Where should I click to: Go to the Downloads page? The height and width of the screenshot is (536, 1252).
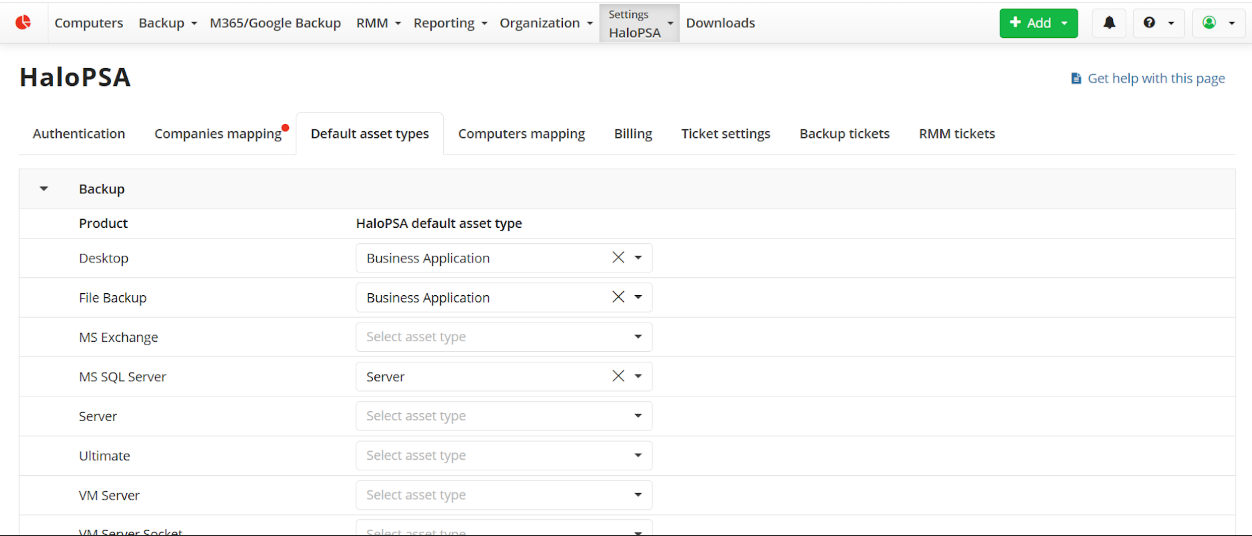coord(720,23)
